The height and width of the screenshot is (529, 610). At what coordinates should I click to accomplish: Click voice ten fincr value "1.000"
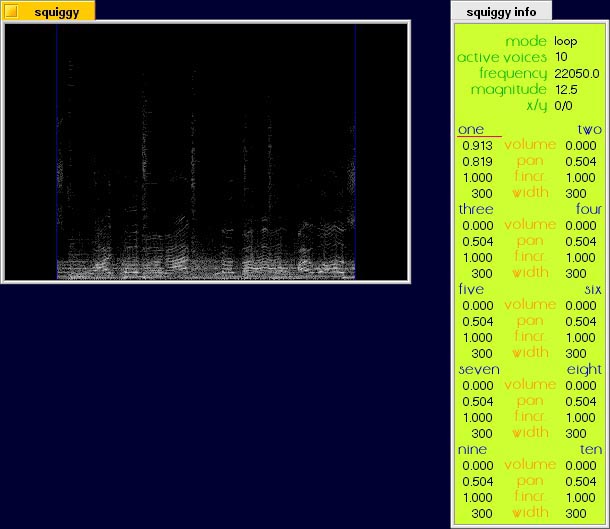581,498
